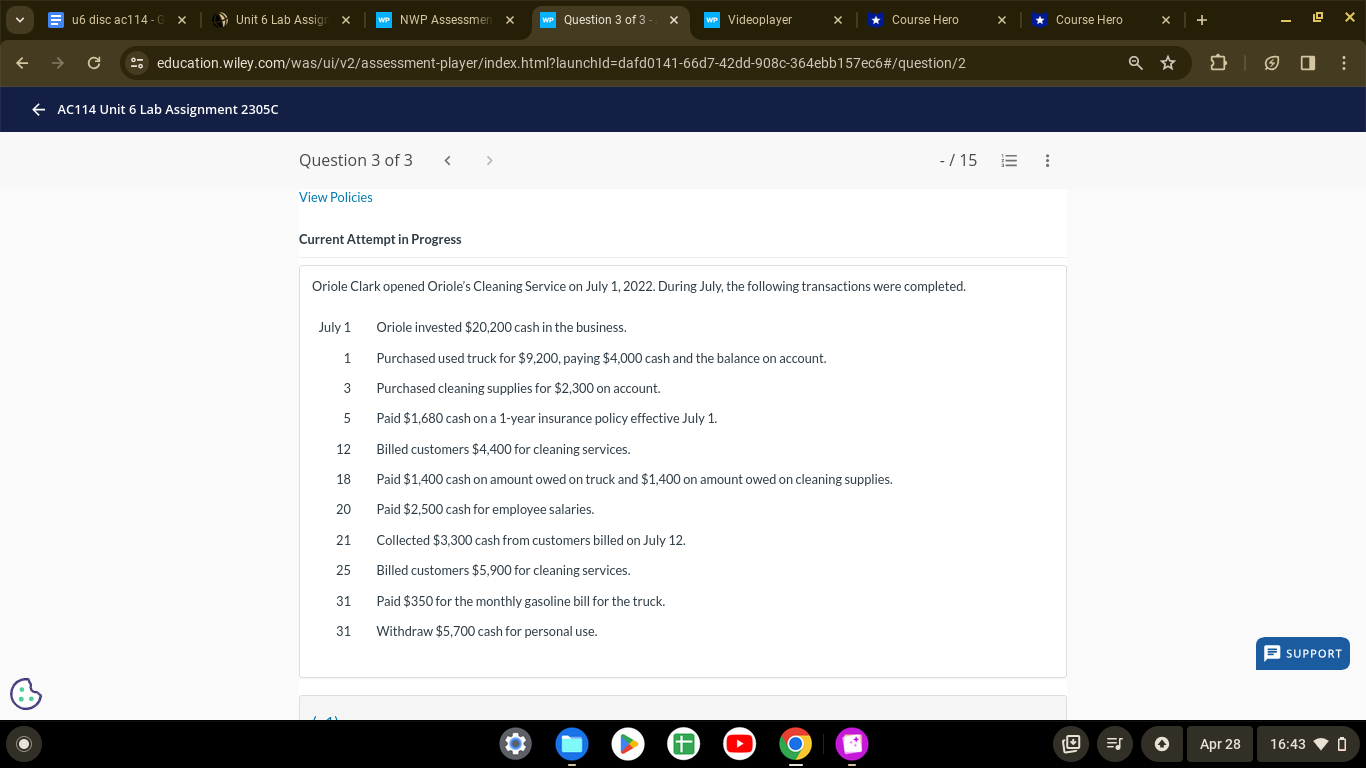Open the zoom magnifier icon in address bar
1366x768 pixels.
click(x=1135, y=63)
